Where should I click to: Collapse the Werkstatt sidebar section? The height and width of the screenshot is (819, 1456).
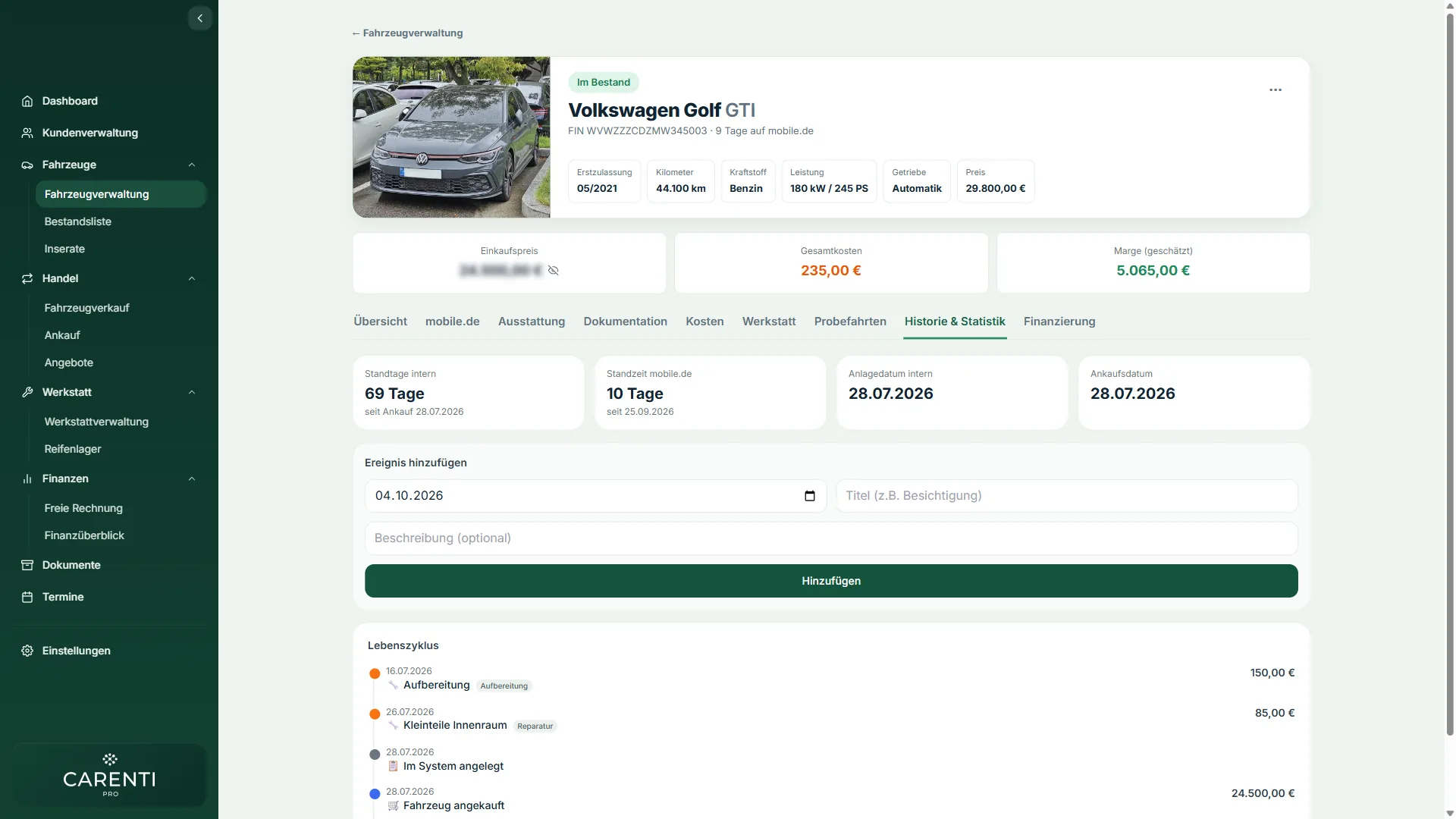[x=192, y=392]
